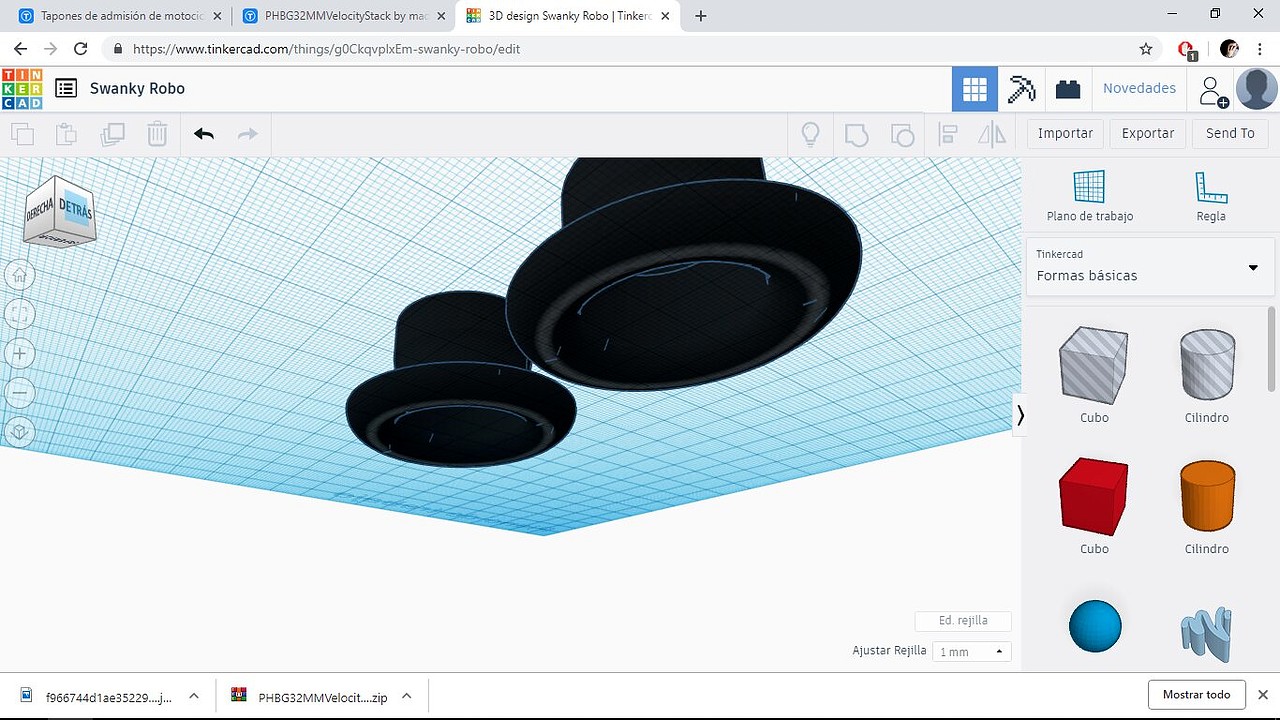
Task: Open the PHBG32MMVelocit zip download
Action: (310, 696)
